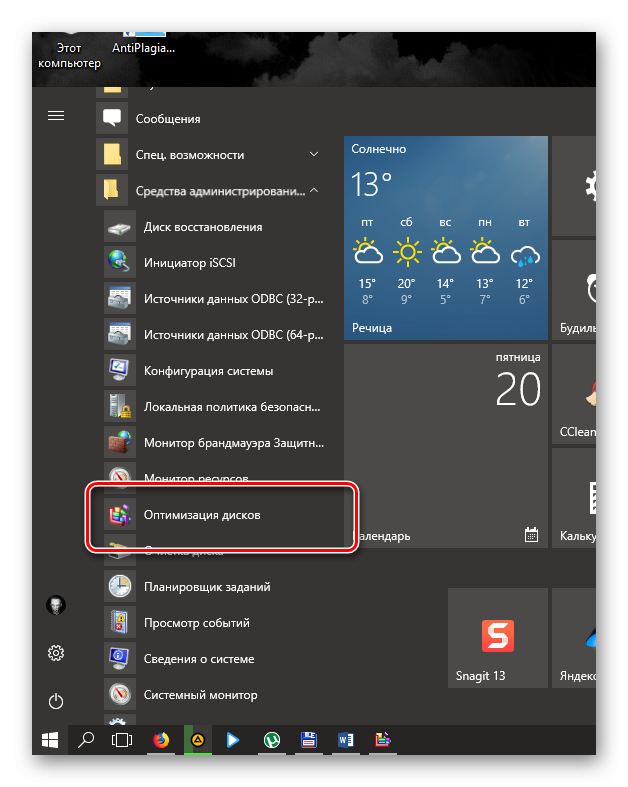
Task: Launch Системный монитор
Action: point(200,695)
